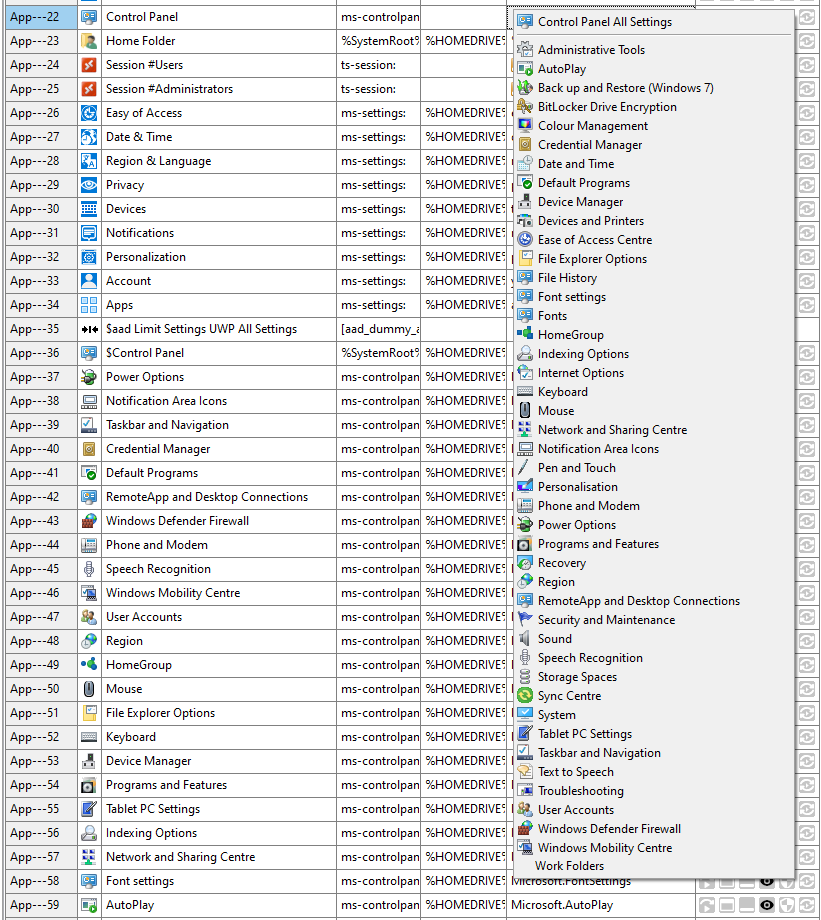Image resolution: width=821 pixels, height=920 pixels.
Task: Click the refresh icon ending the AutoPlay row
Action: [x=807, y=905]
